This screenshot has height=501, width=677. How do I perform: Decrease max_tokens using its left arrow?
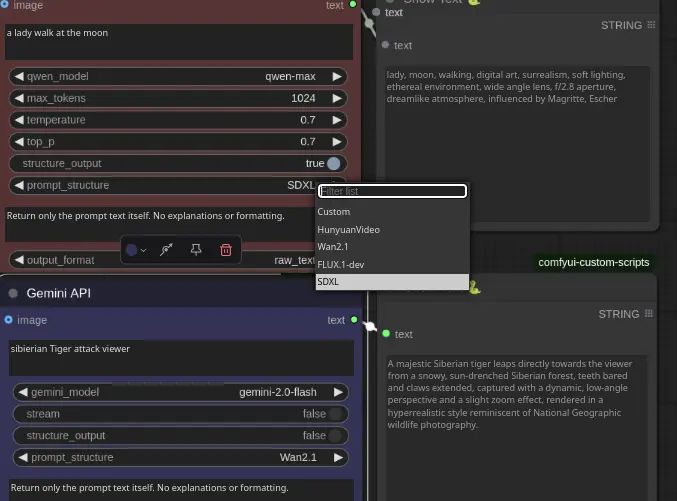point(19,98)
